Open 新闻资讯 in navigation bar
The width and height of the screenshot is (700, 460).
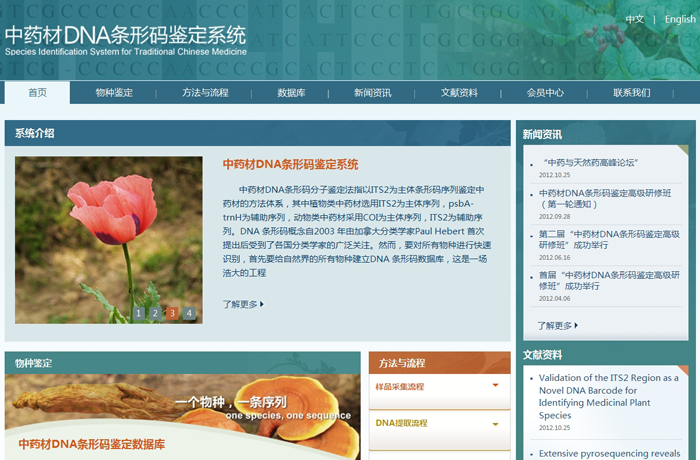coord(372,93)
